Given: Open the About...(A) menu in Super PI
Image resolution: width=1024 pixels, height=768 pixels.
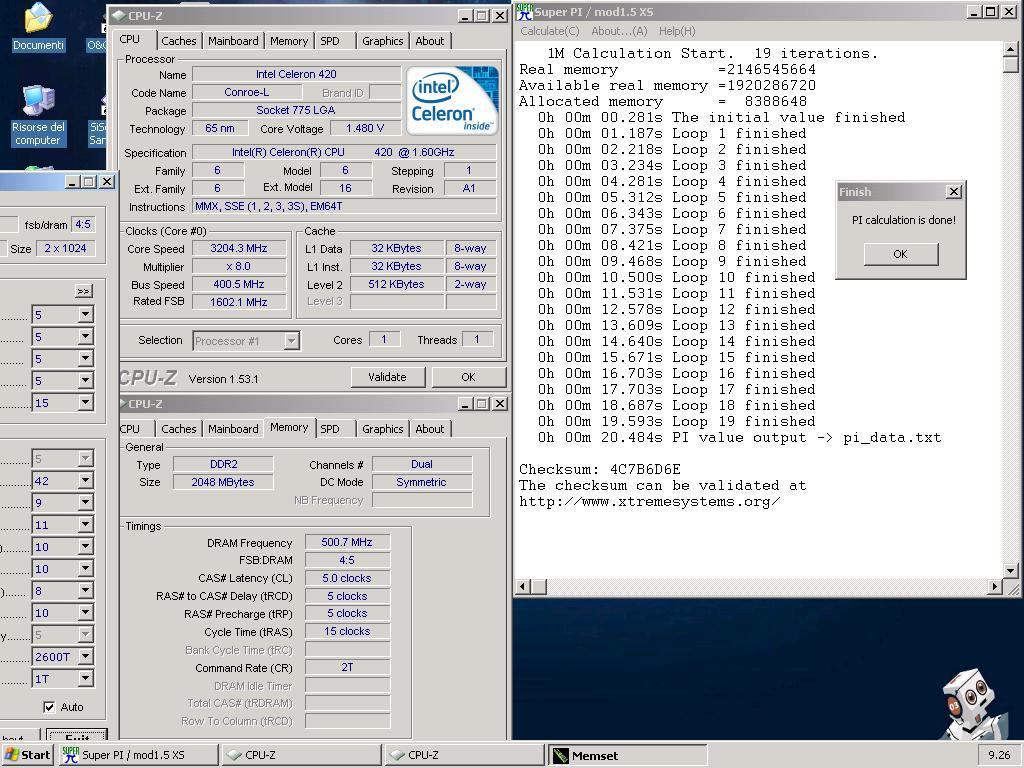Looking at the screenshot, I should (x=619, y=31).
